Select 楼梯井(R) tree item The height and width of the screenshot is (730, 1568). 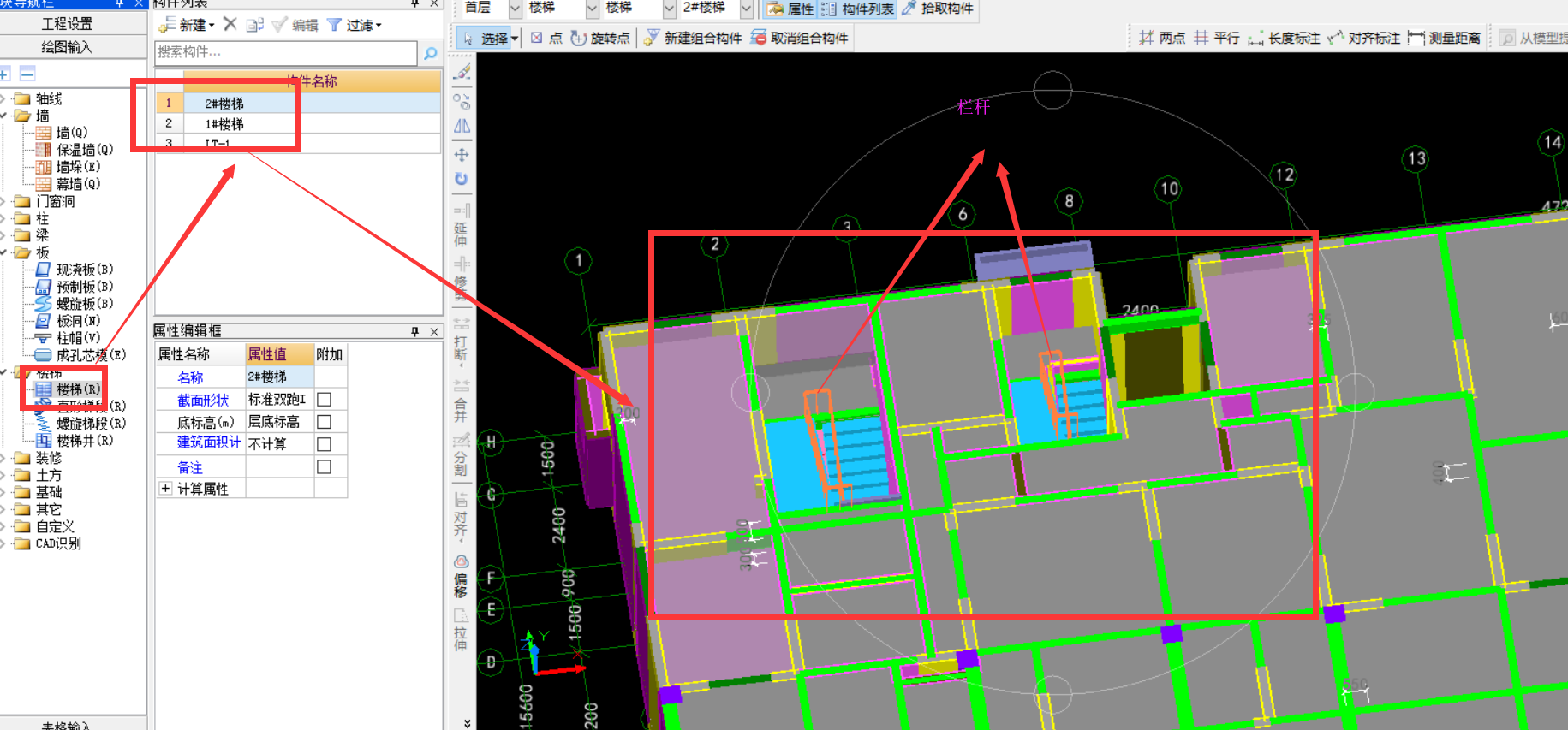(x=75, y=441)
